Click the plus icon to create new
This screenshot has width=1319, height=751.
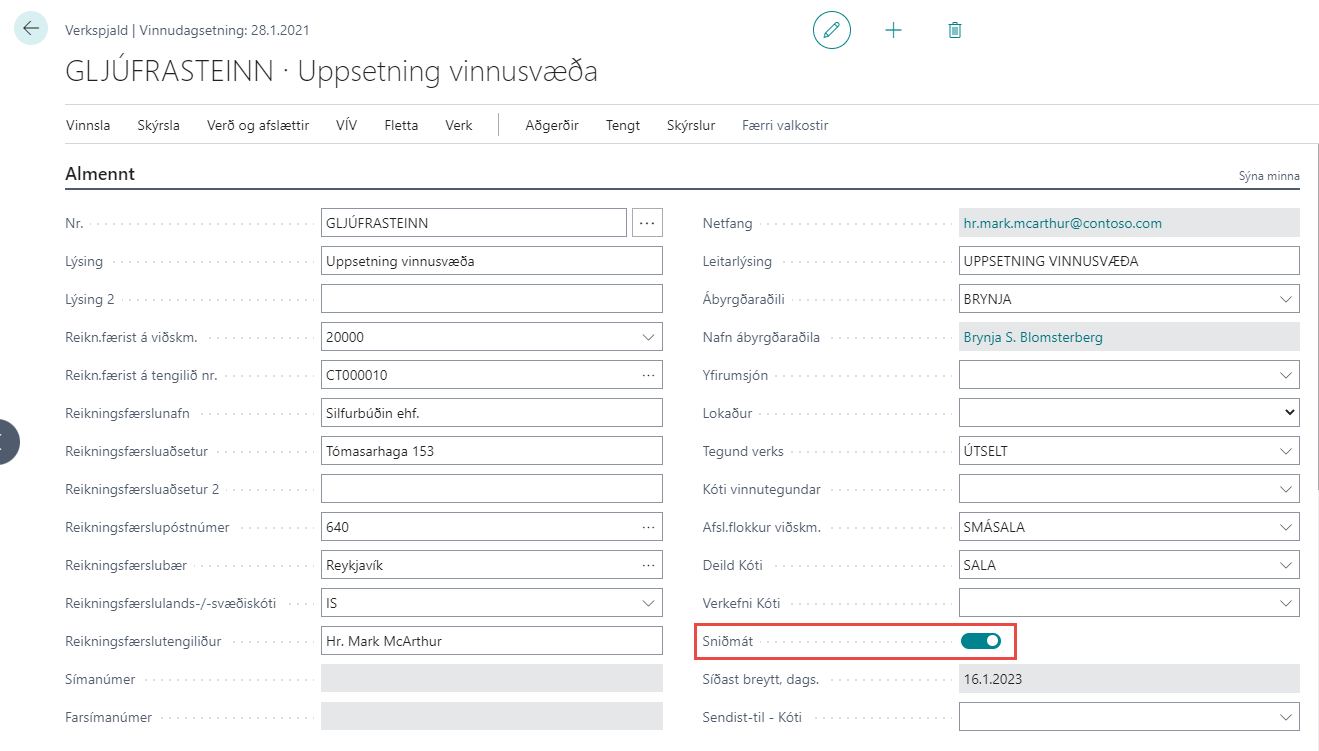pos(893,30)
